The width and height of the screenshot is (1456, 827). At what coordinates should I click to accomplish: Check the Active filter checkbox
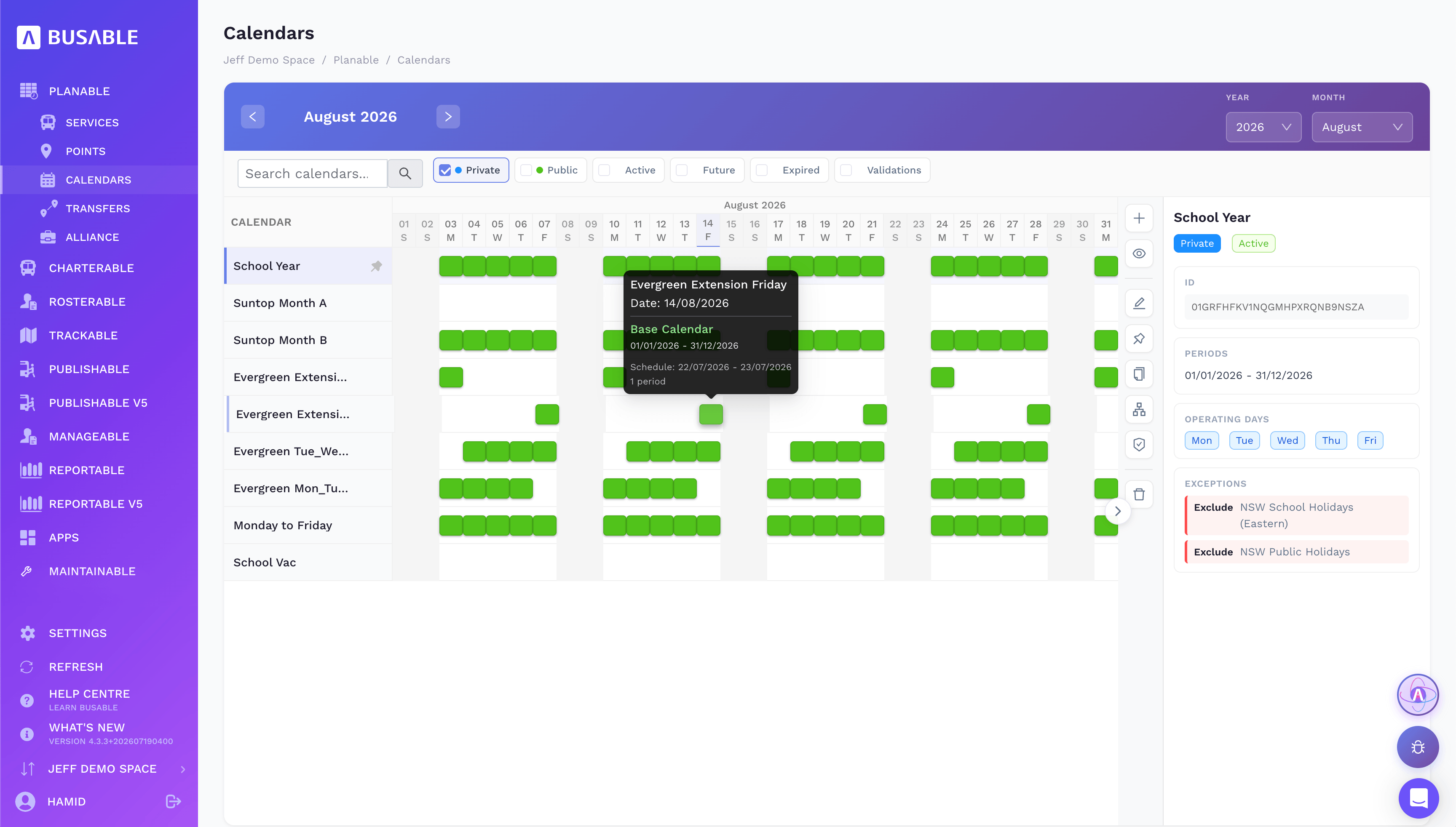point(604,171)
